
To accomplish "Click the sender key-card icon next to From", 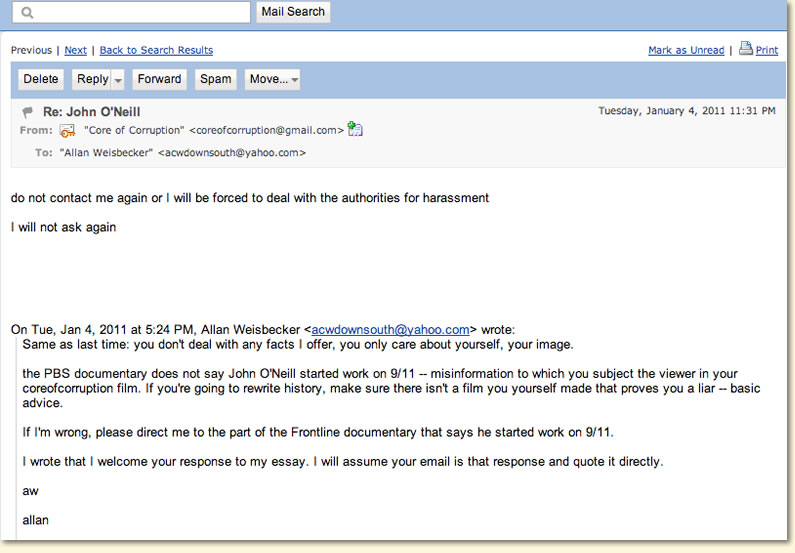I will click(67, 131).
